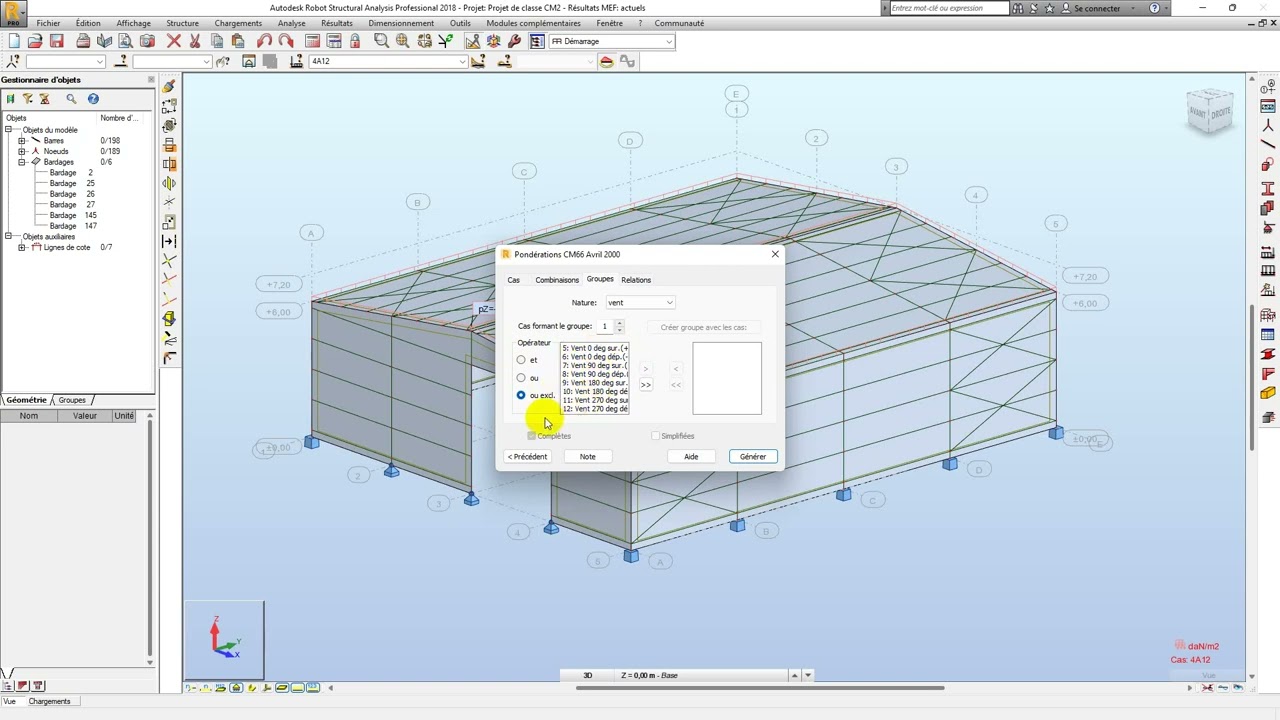Click the blue help icon in Gestionnaire d'objets
The height and width of the screenshot is (720, 1280).
tap(93, 99)
